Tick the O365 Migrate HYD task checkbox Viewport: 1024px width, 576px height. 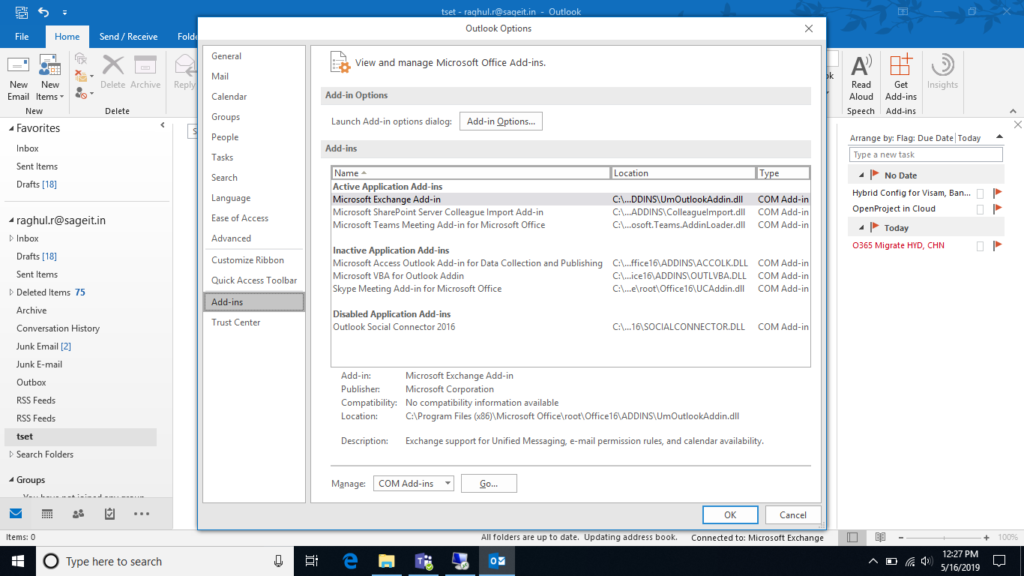980,245
